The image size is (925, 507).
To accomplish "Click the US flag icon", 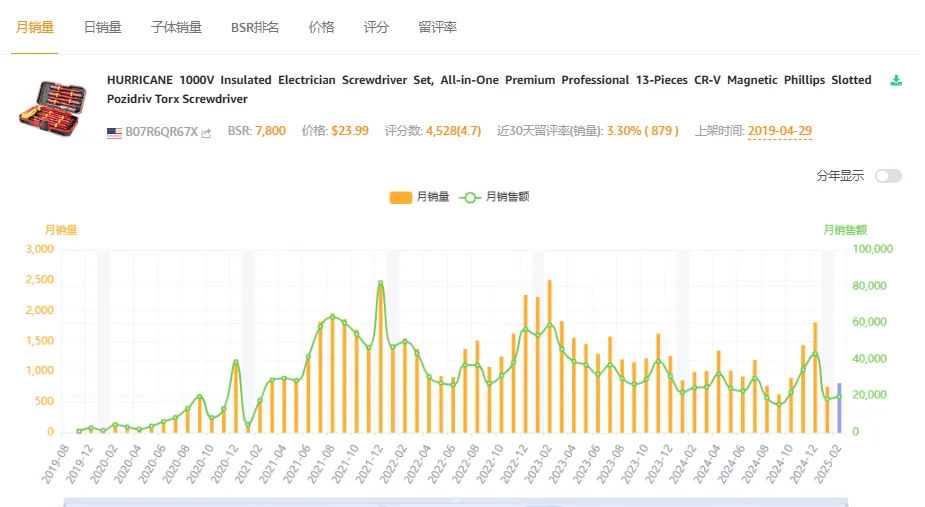I will coord(114,133).
